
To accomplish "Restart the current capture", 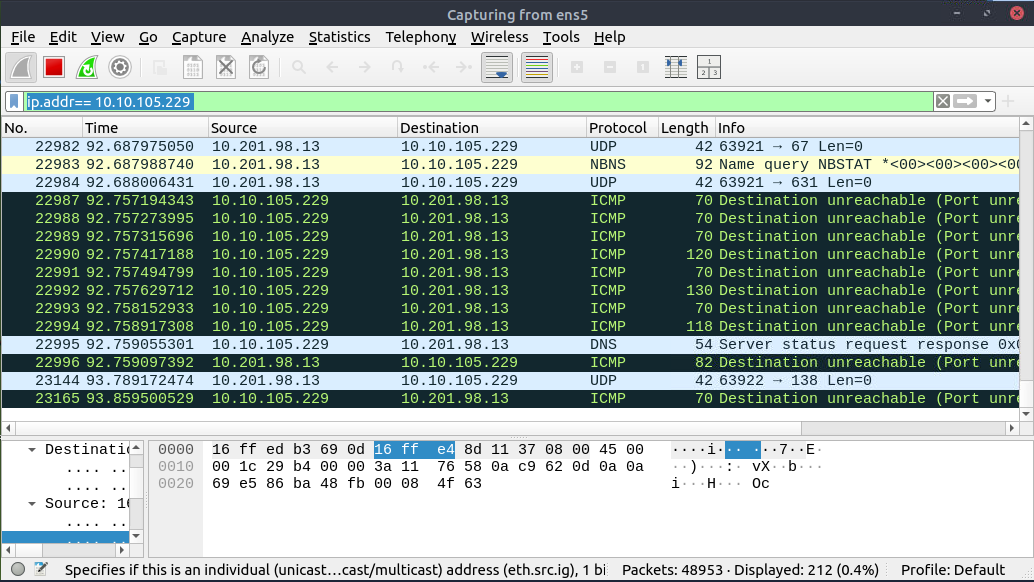I will click(x=87, y=67).
